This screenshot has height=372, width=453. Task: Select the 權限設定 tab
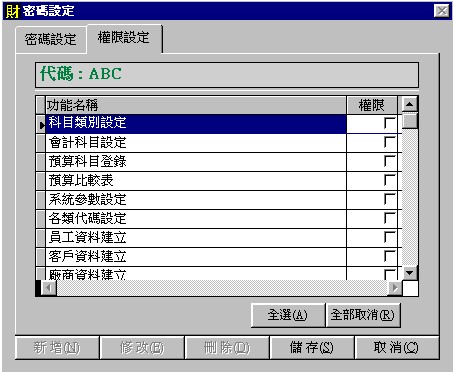[124, 37]
